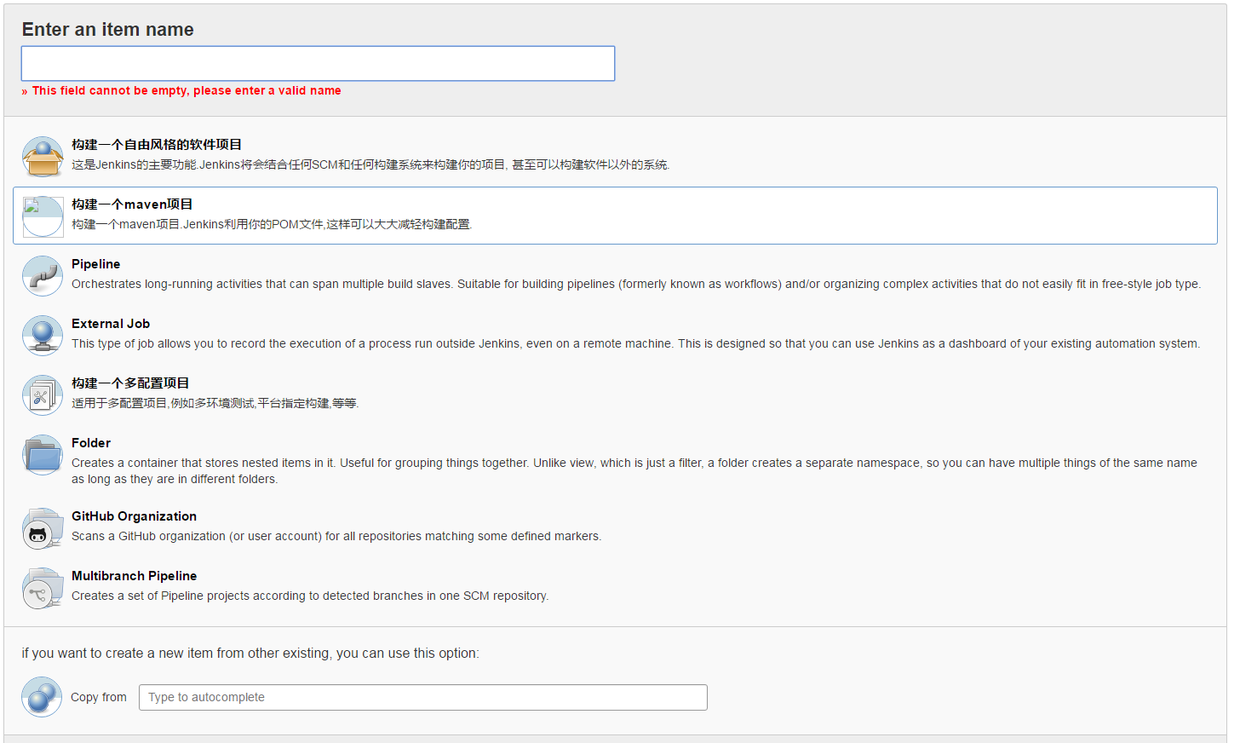Click the External Job description text
This screenshot has width=1240, height=743.
636,344
